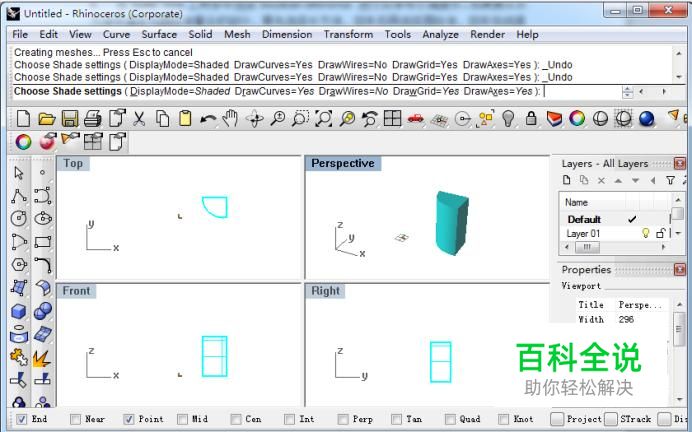Click the light bulb Hide icon
The image size is (692, 432).
[x=508, y=118]
